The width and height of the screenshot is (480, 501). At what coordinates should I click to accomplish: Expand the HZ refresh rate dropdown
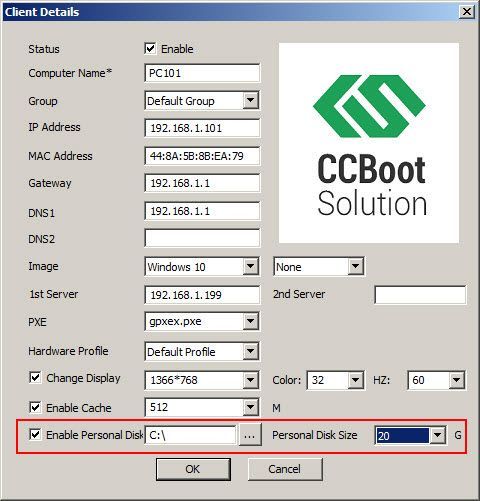coord(456,380)
